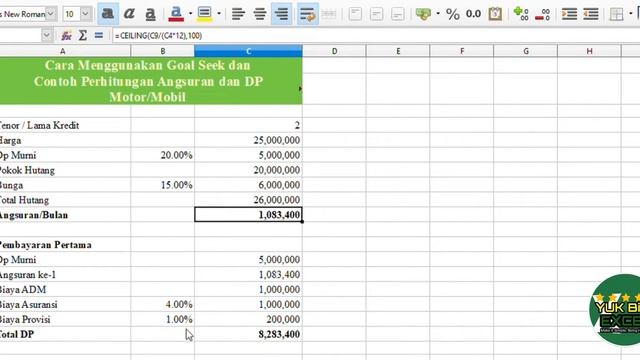Toggle Italic formatting in the toolbar
This screenshot has width=640, height=360.
(129, 14)
